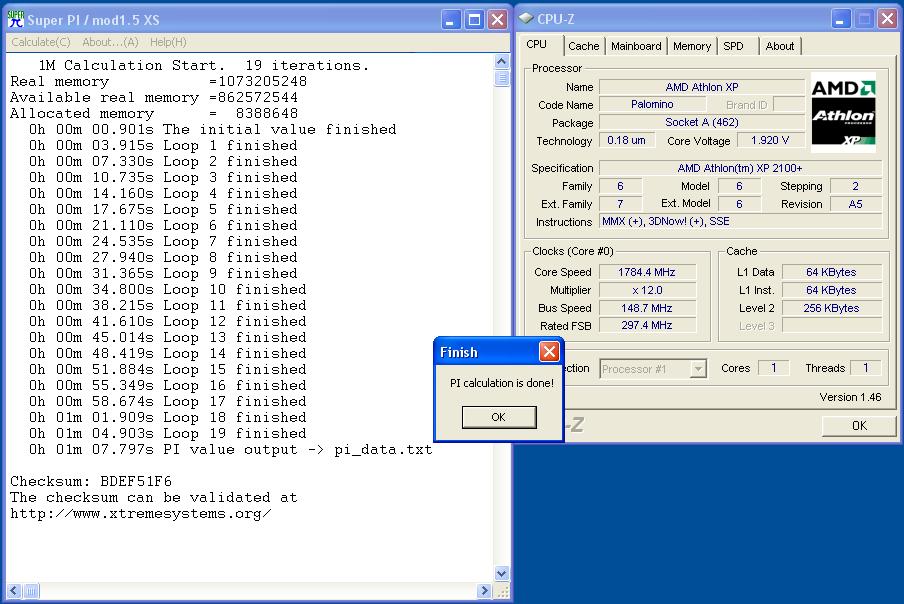Click the PI value output pi_data.txt line
The width and height of the screenshot is (904, 604).
point(231,450)
